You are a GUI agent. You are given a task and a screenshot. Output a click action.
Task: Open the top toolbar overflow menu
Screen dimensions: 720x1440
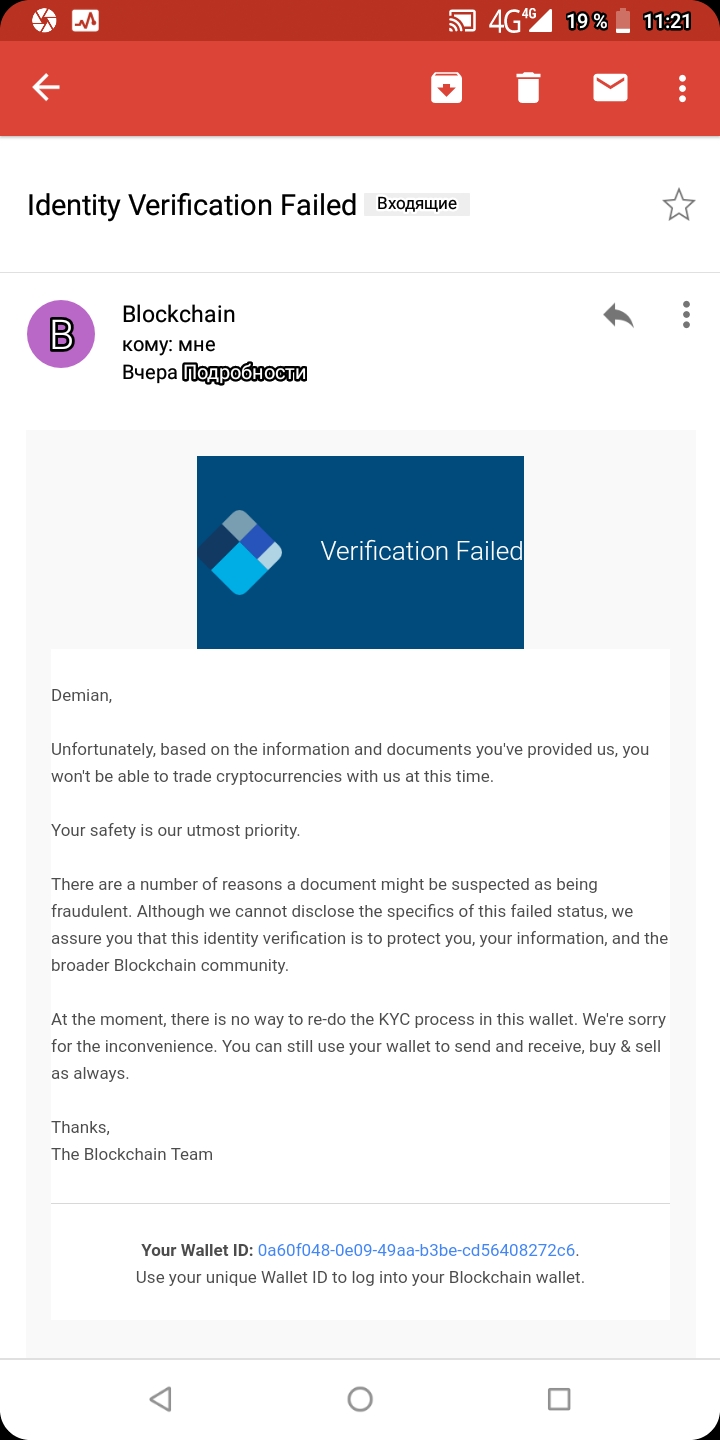tap(682, 88)
